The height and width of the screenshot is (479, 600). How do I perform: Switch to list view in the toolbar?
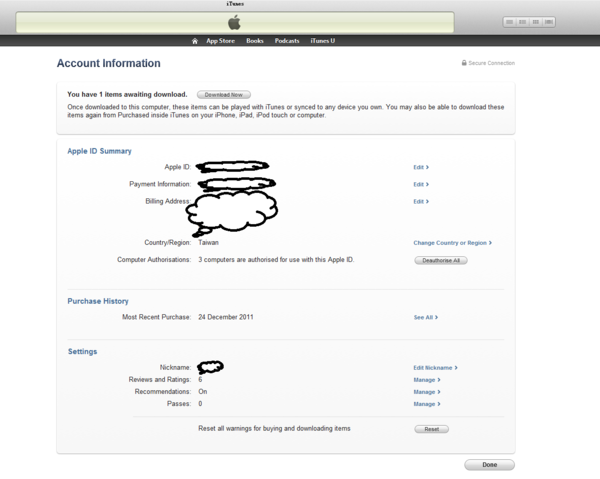pos(509,22)
